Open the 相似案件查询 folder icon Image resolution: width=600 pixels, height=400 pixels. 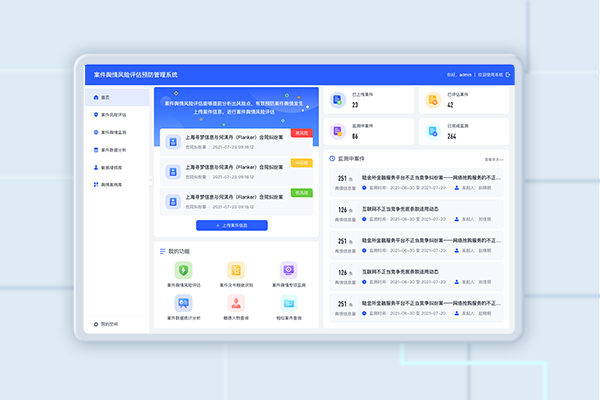pos(289,303)
